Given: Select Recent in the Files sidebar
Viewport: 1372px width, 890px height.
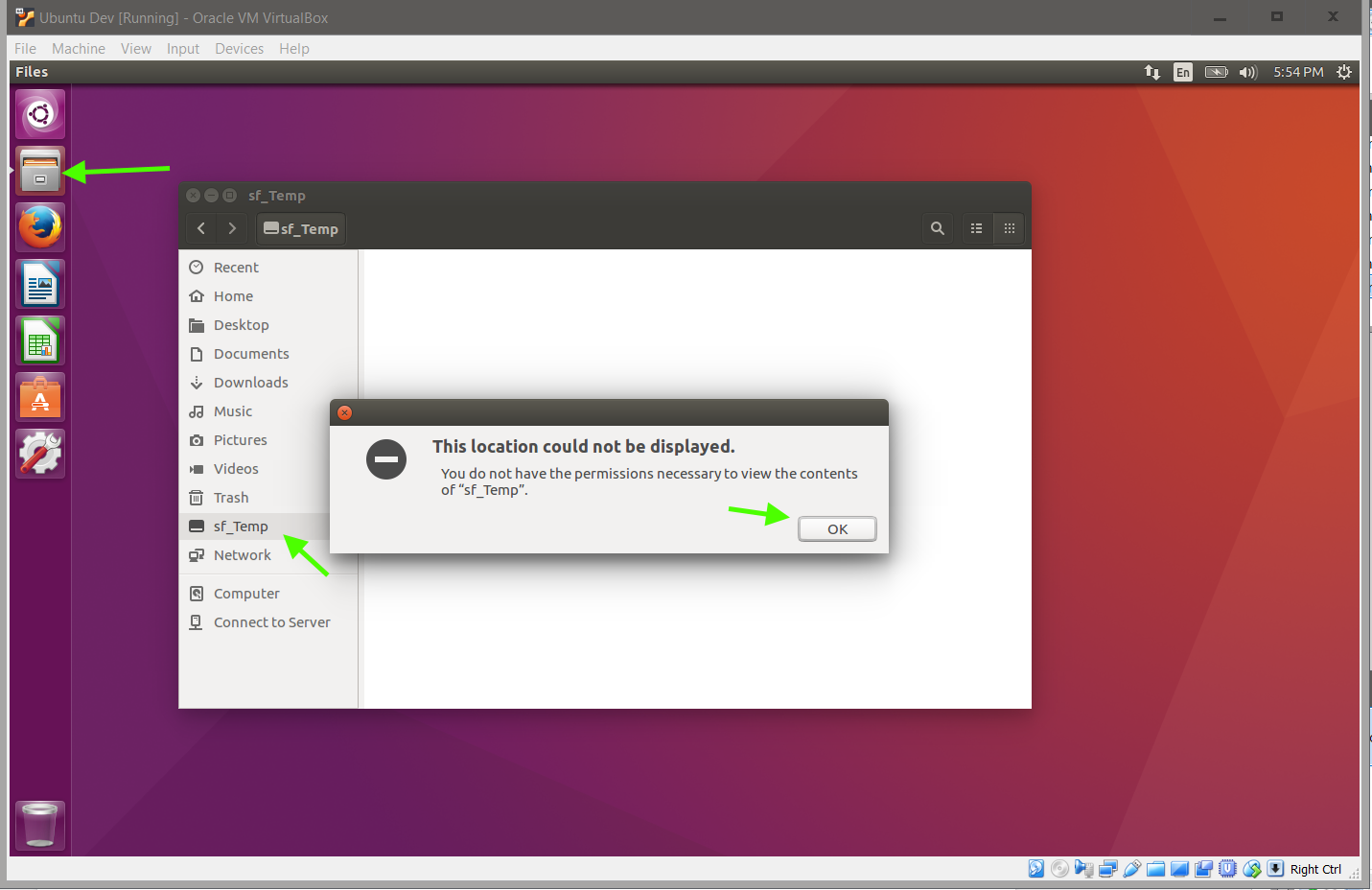Looking at the screenshot, I should click(268, 268).
